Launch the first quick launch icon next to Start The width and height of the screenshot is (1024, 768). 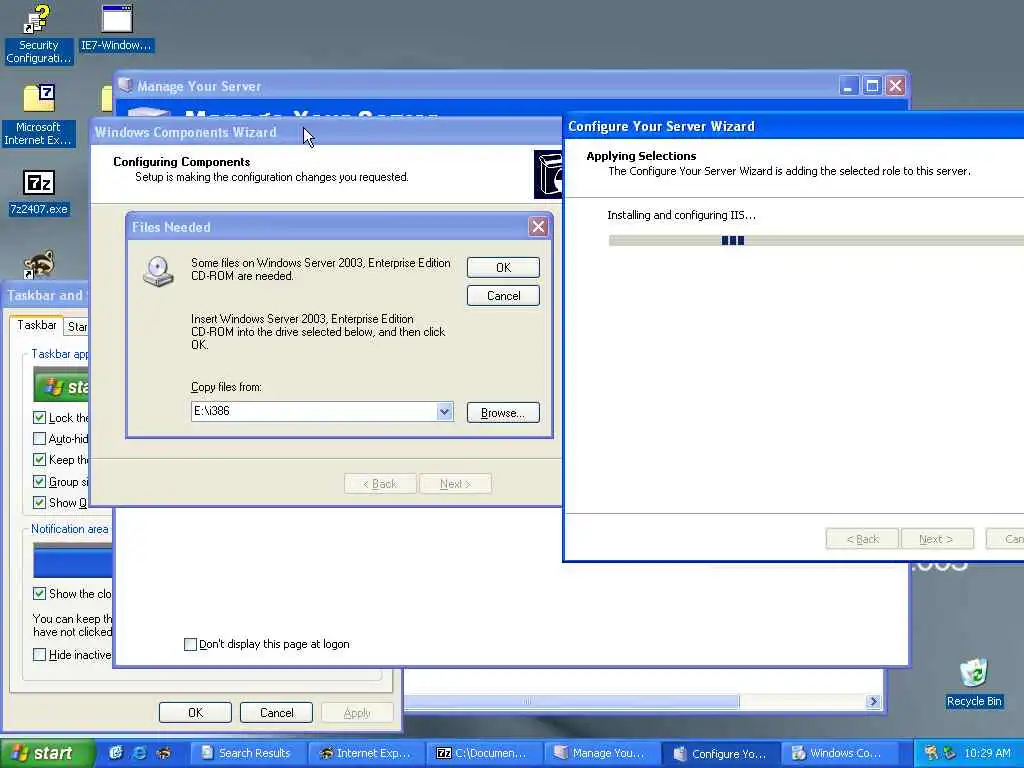pos(116,753)
